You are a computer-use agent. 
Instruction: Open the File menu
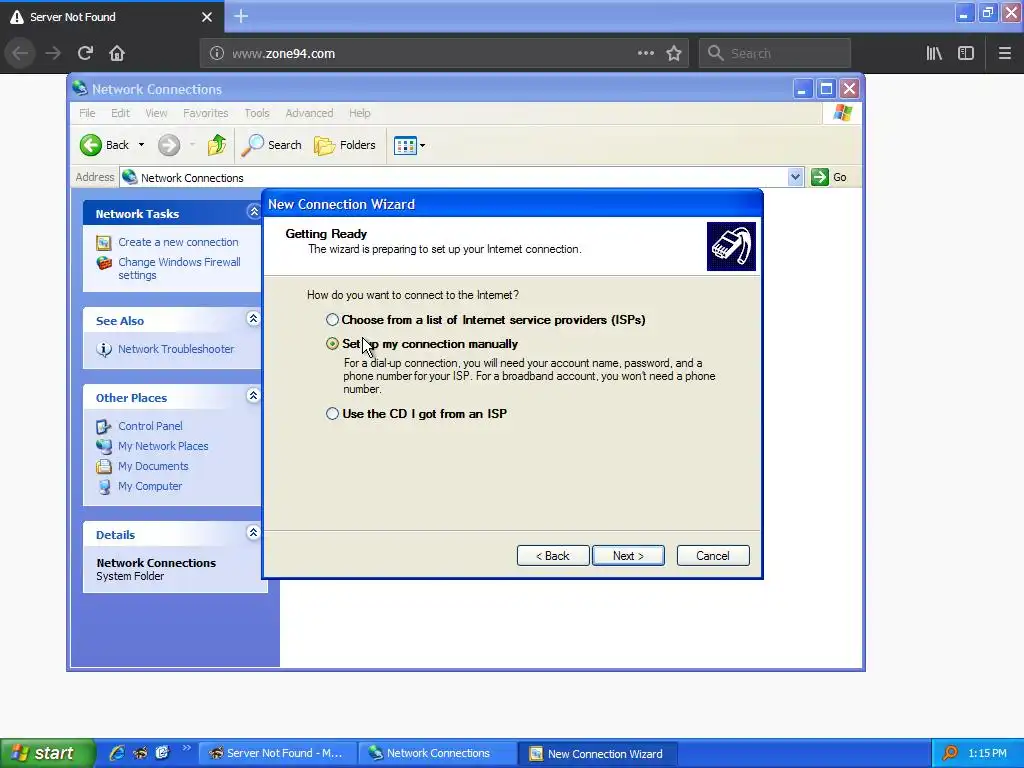[87, 113]
